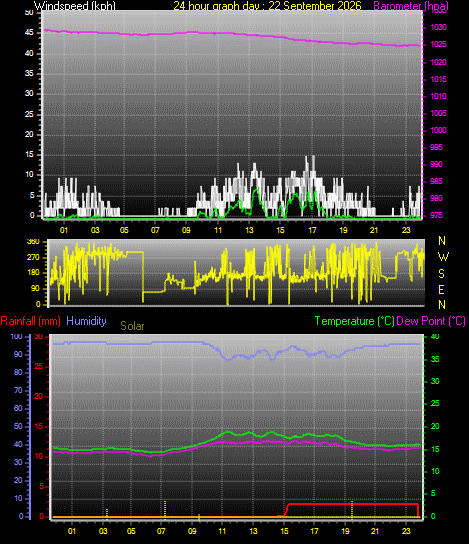Image resolution: width=469 pixels, height=544 pixels.
Task: Click the Rainfall (mm) legend label
Action: (x=31, y=321)
